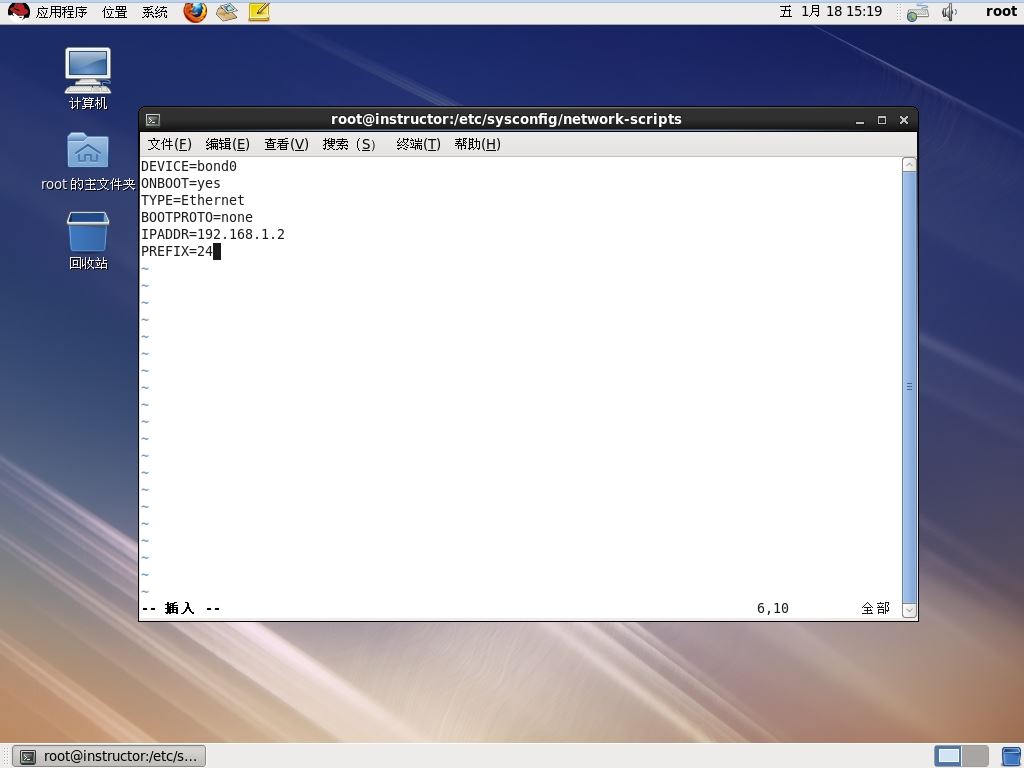The image size is (1024, 768).
Task: Open the 搜索(S) menu
Action: (349, 144)
